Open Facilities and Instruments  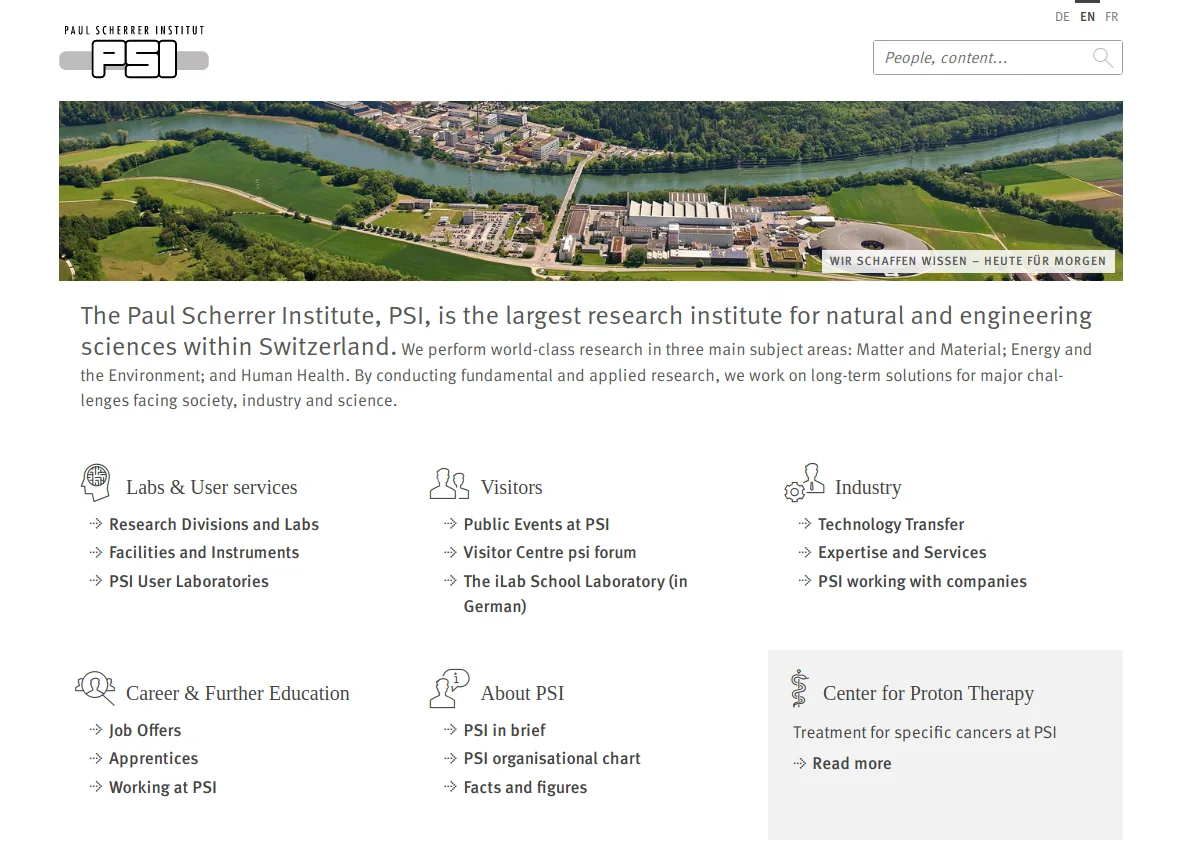[204, 553]
